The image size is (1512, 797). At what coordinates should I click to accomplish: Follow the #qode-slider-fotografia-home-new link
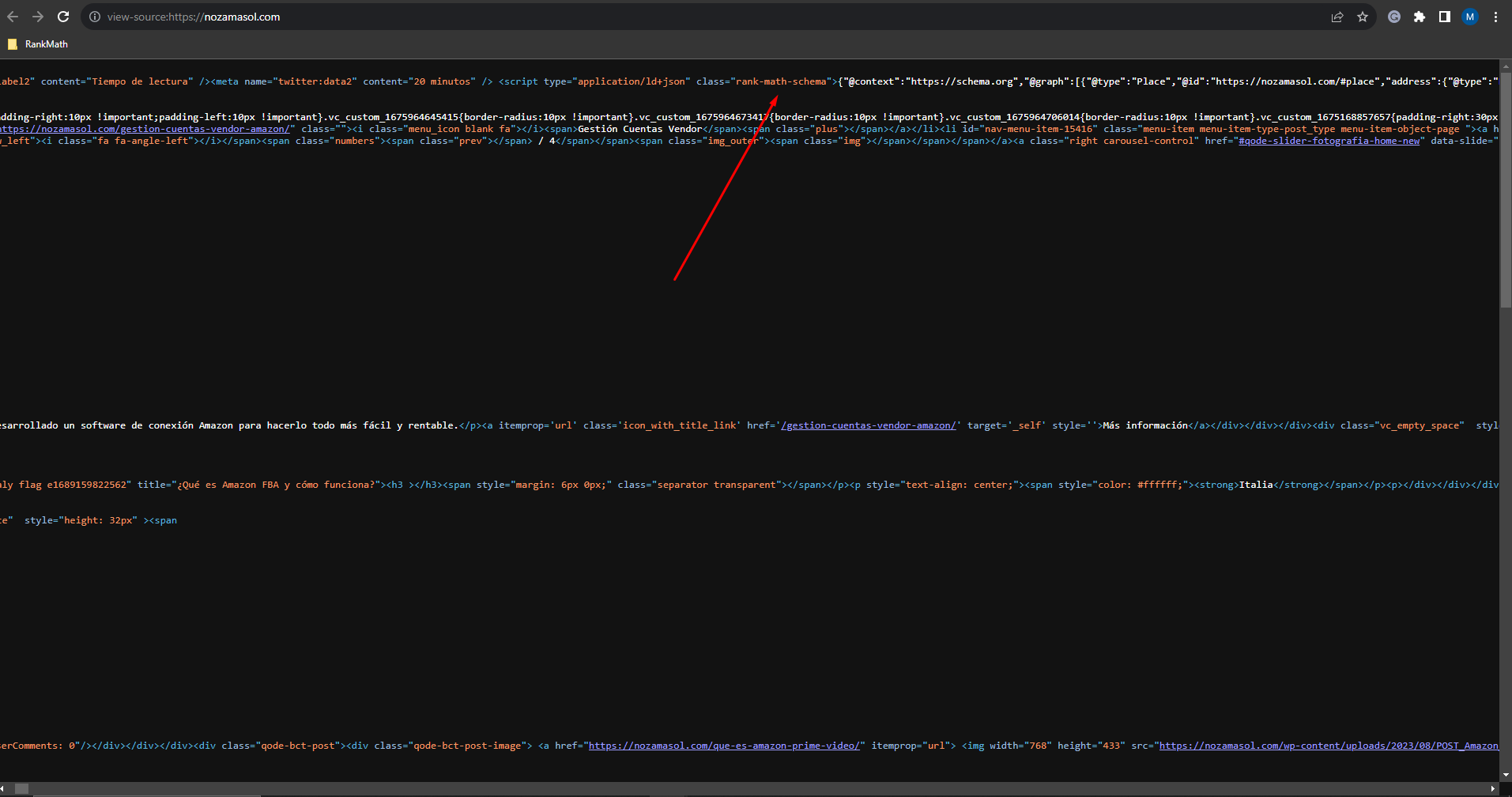(1329, 141)
